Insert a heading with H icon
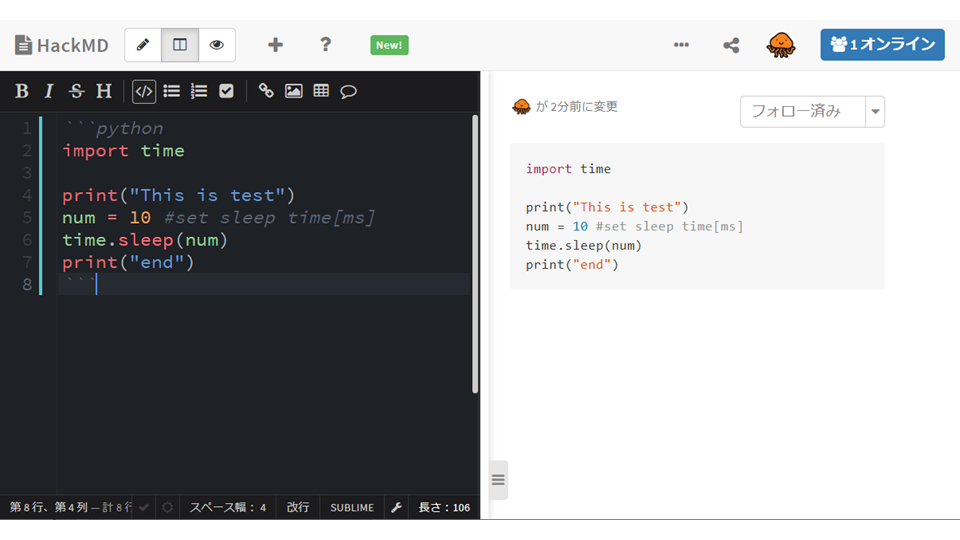Screen dimensions: 960x540 coord(104,91)
